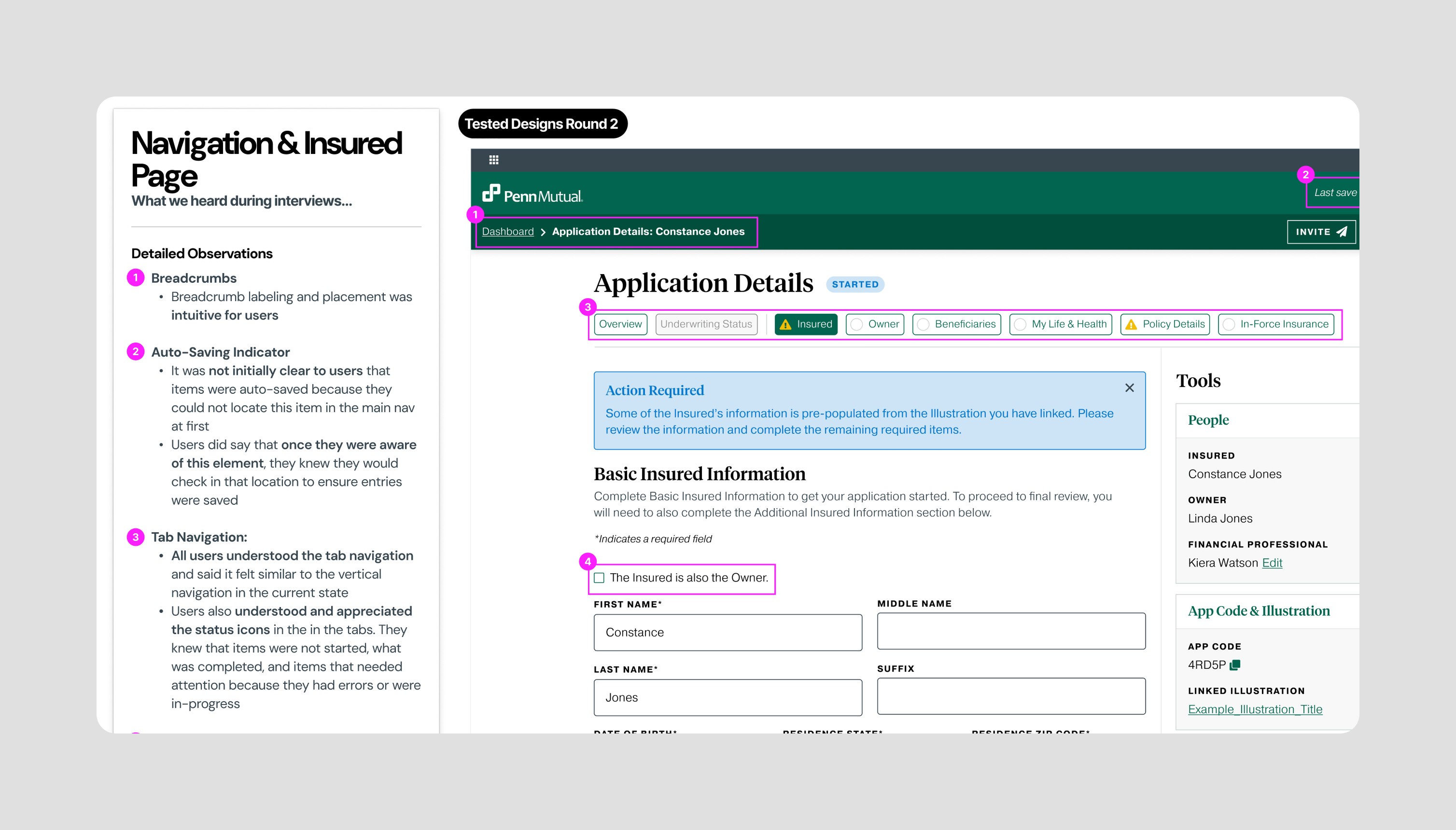Click the Breadcrumbs observation heading

click(x=193, y=278)
